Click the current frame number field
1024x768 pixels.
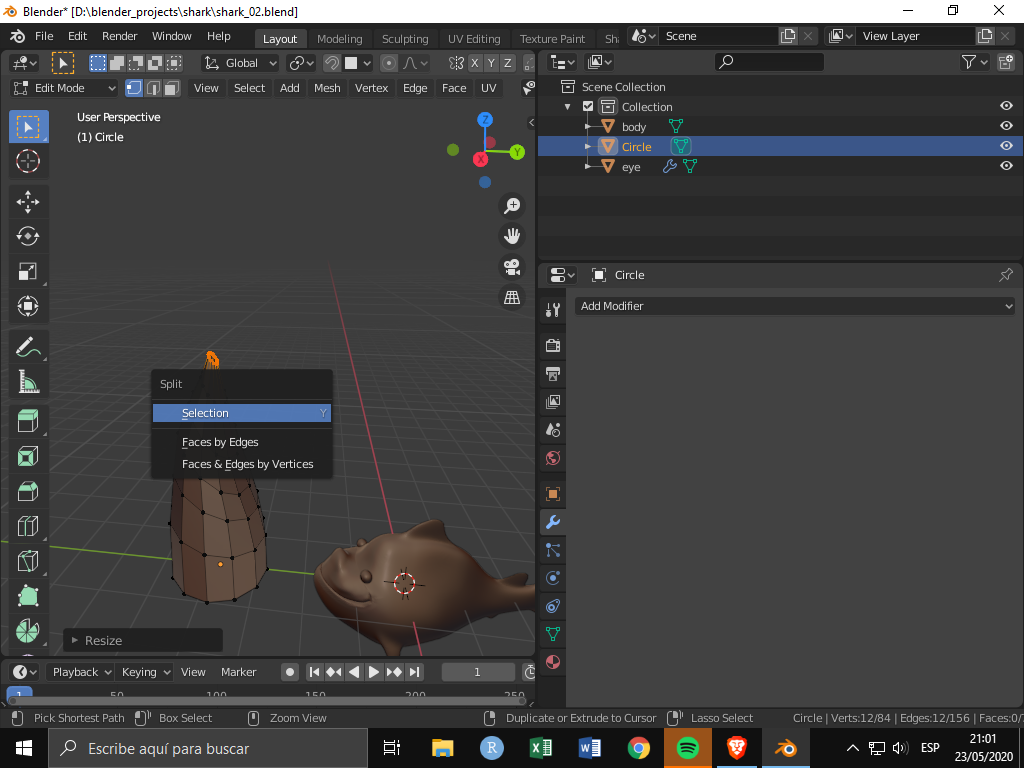[x=478, y=672]
